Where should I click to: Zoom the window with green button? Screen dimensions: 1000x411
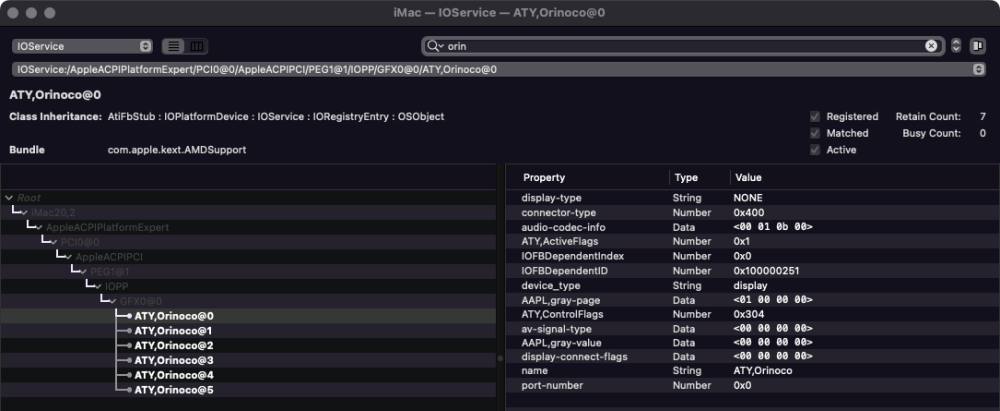[x=50, y=13]
